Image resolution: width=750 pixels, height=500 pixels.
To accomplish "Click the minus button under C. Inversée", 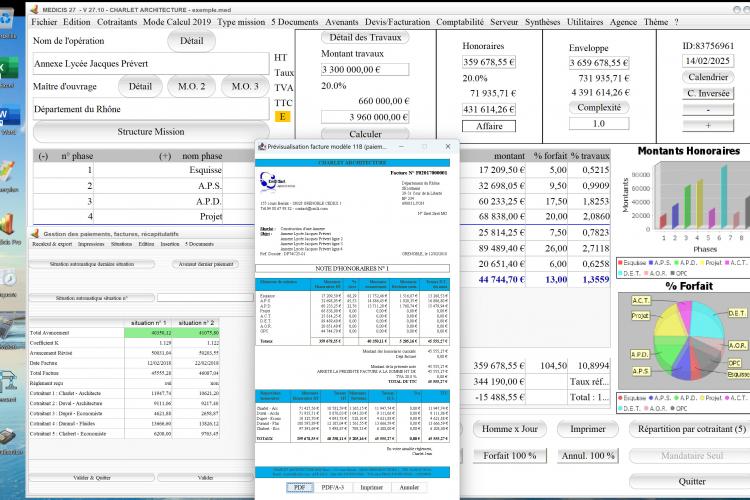I will point(708,110).
